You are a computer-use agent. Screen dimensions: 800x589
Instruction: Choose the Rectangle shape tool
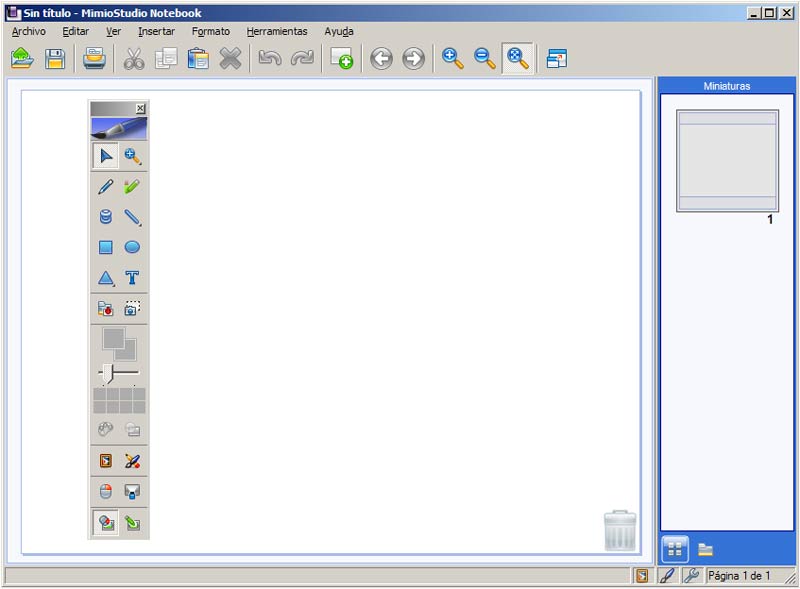pyautogui.click(x=106, y=247)
